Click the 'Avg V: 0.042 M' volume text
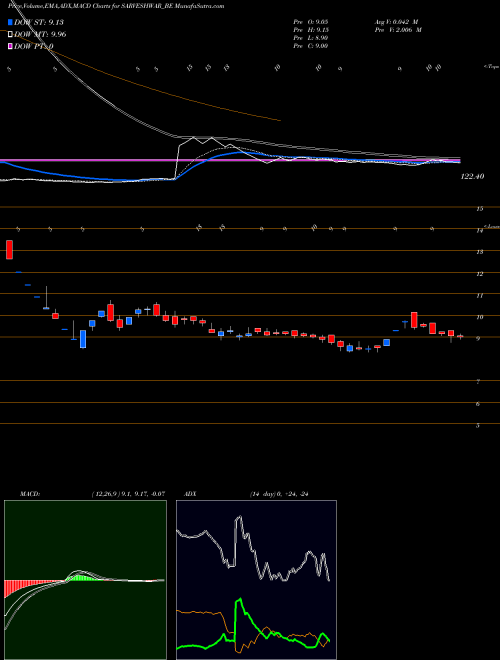This screenshot has width=500, height=660. [x=396, y=21]
